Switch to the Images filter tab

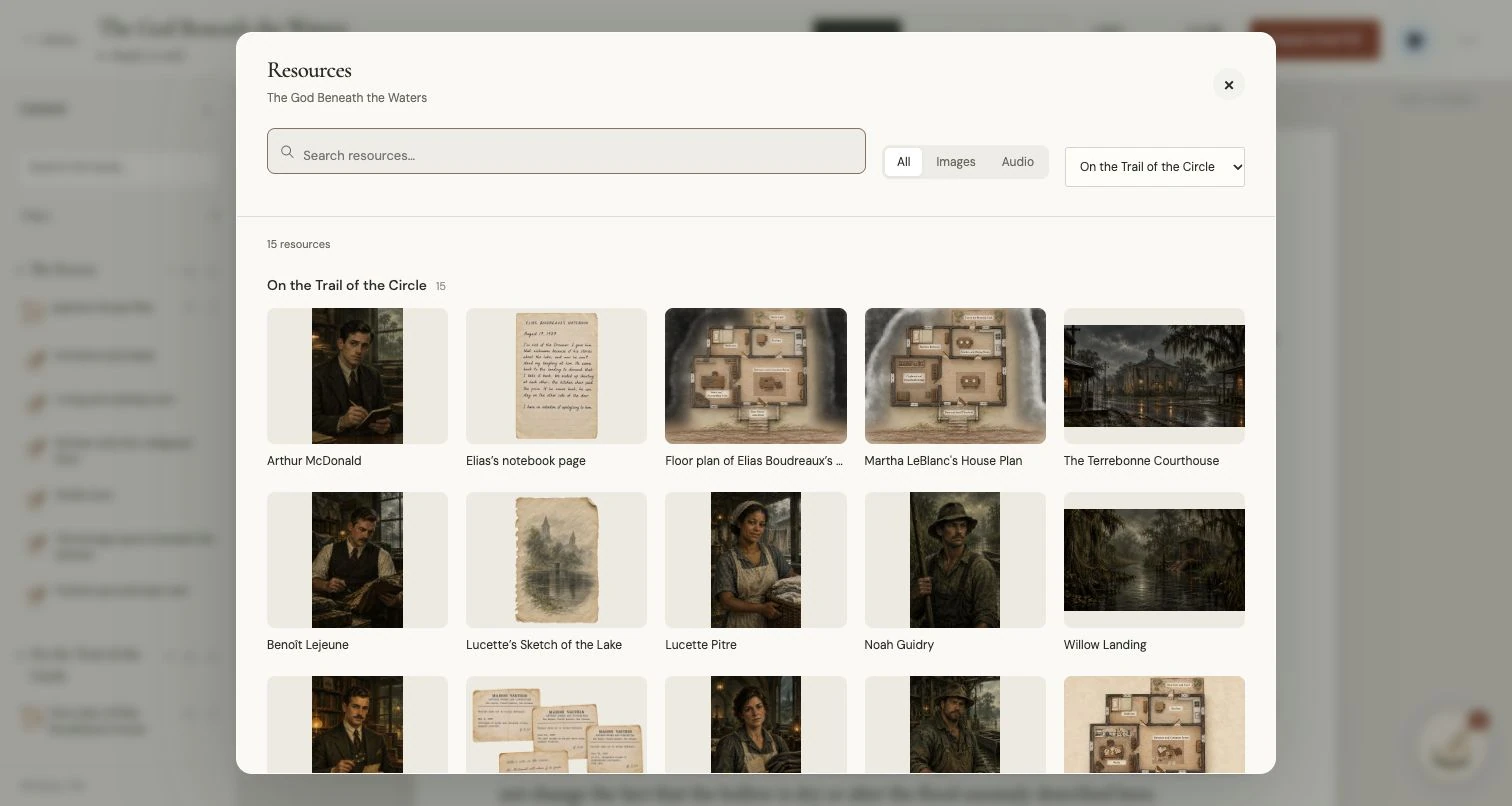point(956,162)
